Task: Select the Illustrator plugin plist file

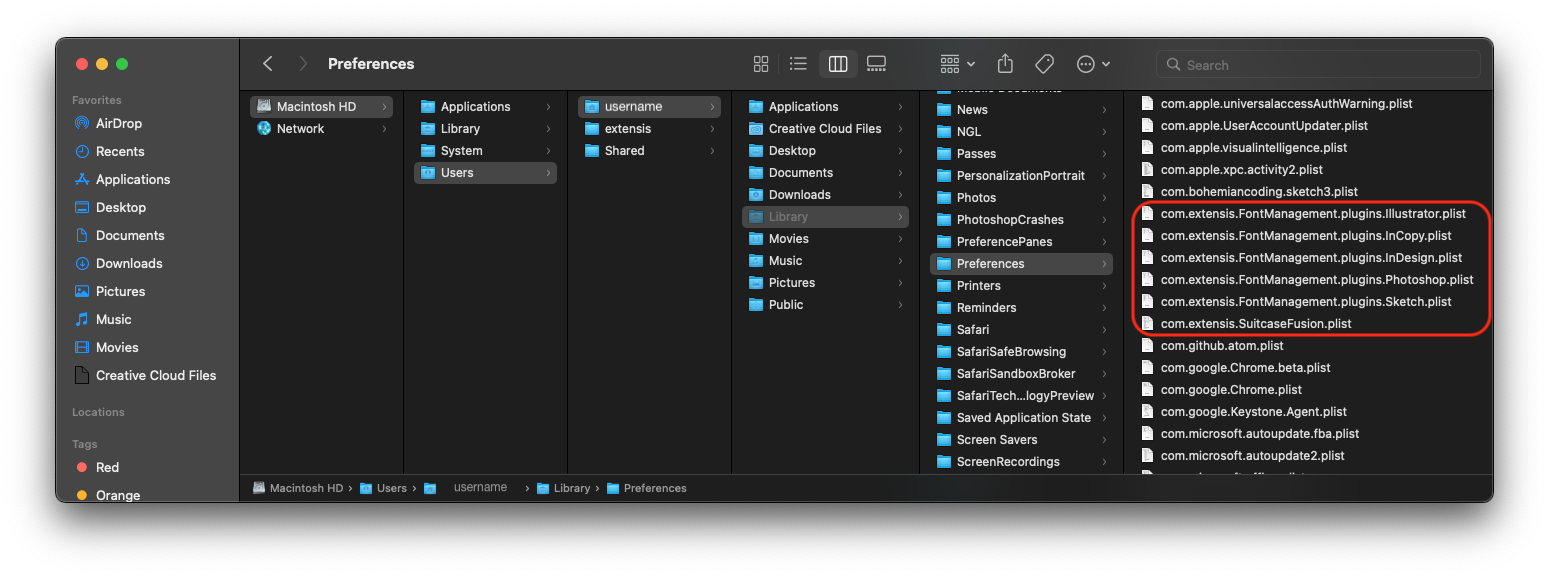Action: (1312, 213)
